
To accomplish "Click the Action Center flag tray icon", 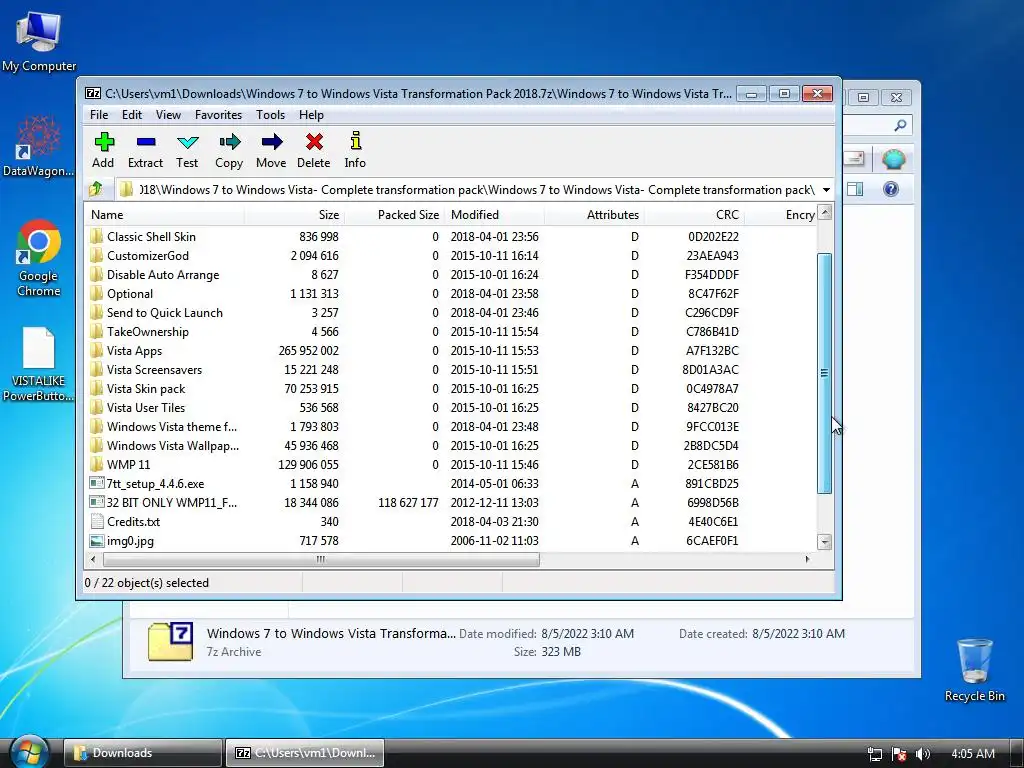I will (x=899, y=754).
